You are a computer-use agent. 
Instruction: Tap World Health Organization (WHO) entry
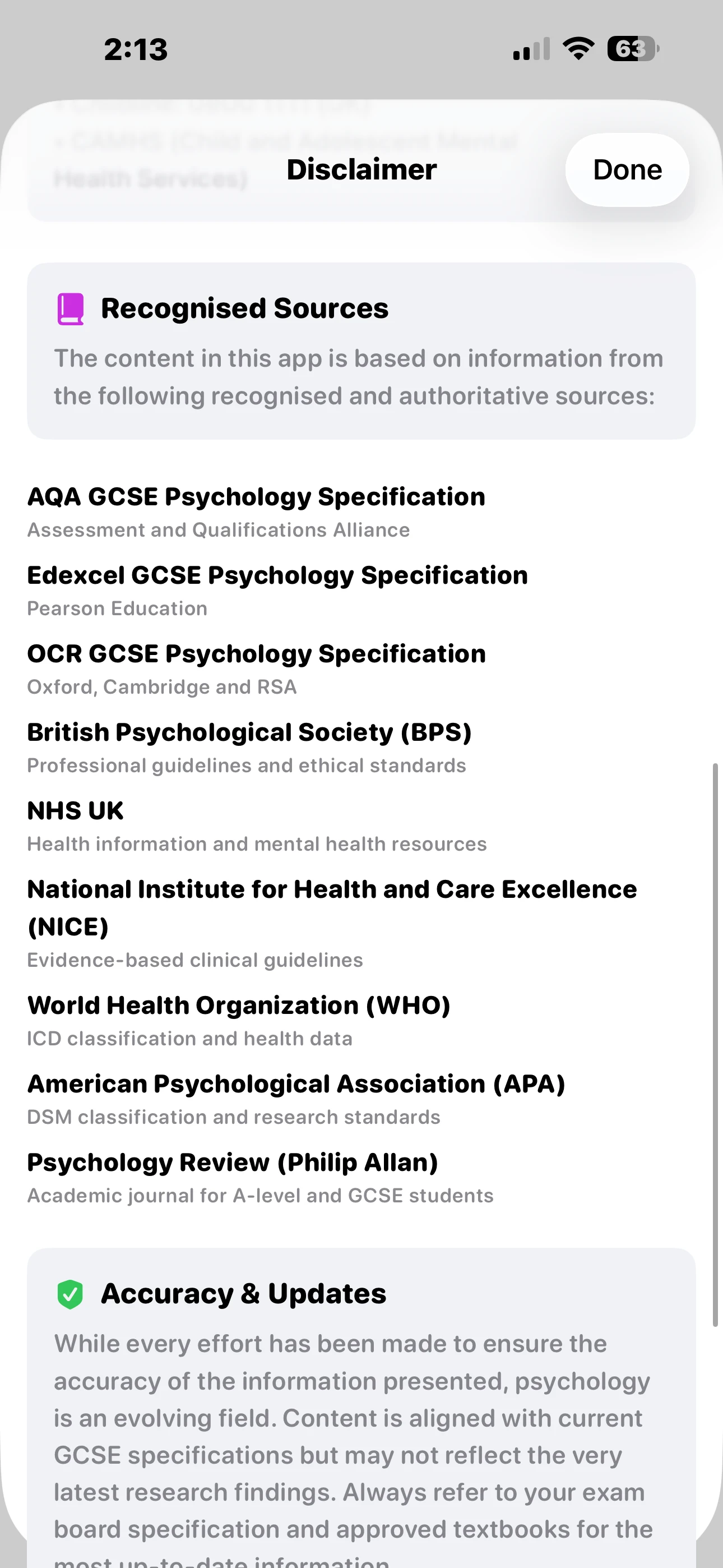click(239, 1006)
